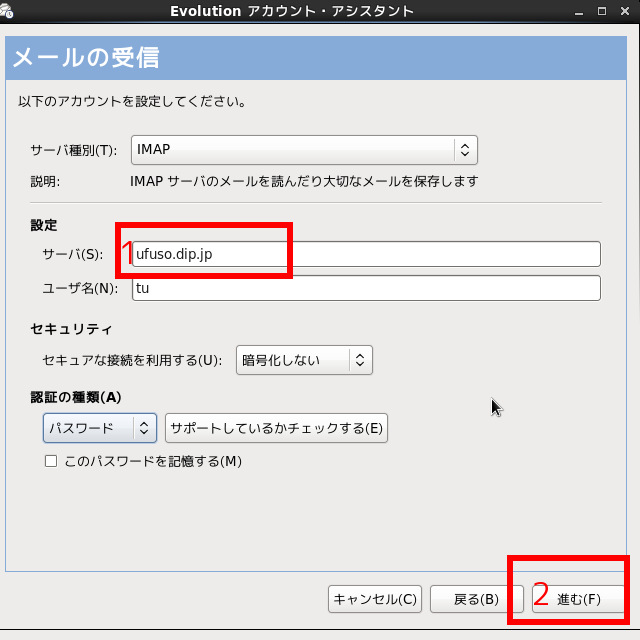This screenshot has height=640, width=640.
Task: Maximize the account assistant window
Action: [x=603, y=11]
